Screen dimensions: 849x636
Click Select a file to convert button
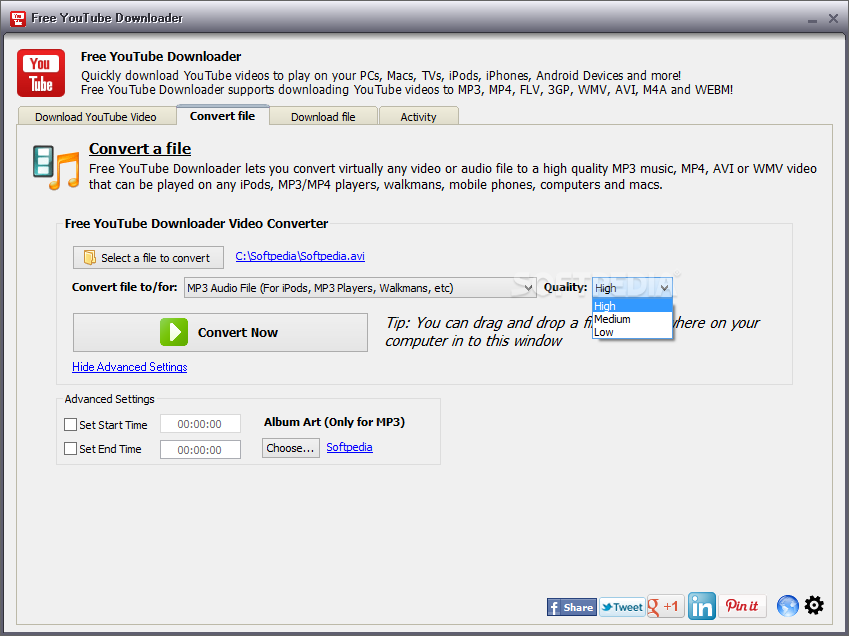point(148,258)
